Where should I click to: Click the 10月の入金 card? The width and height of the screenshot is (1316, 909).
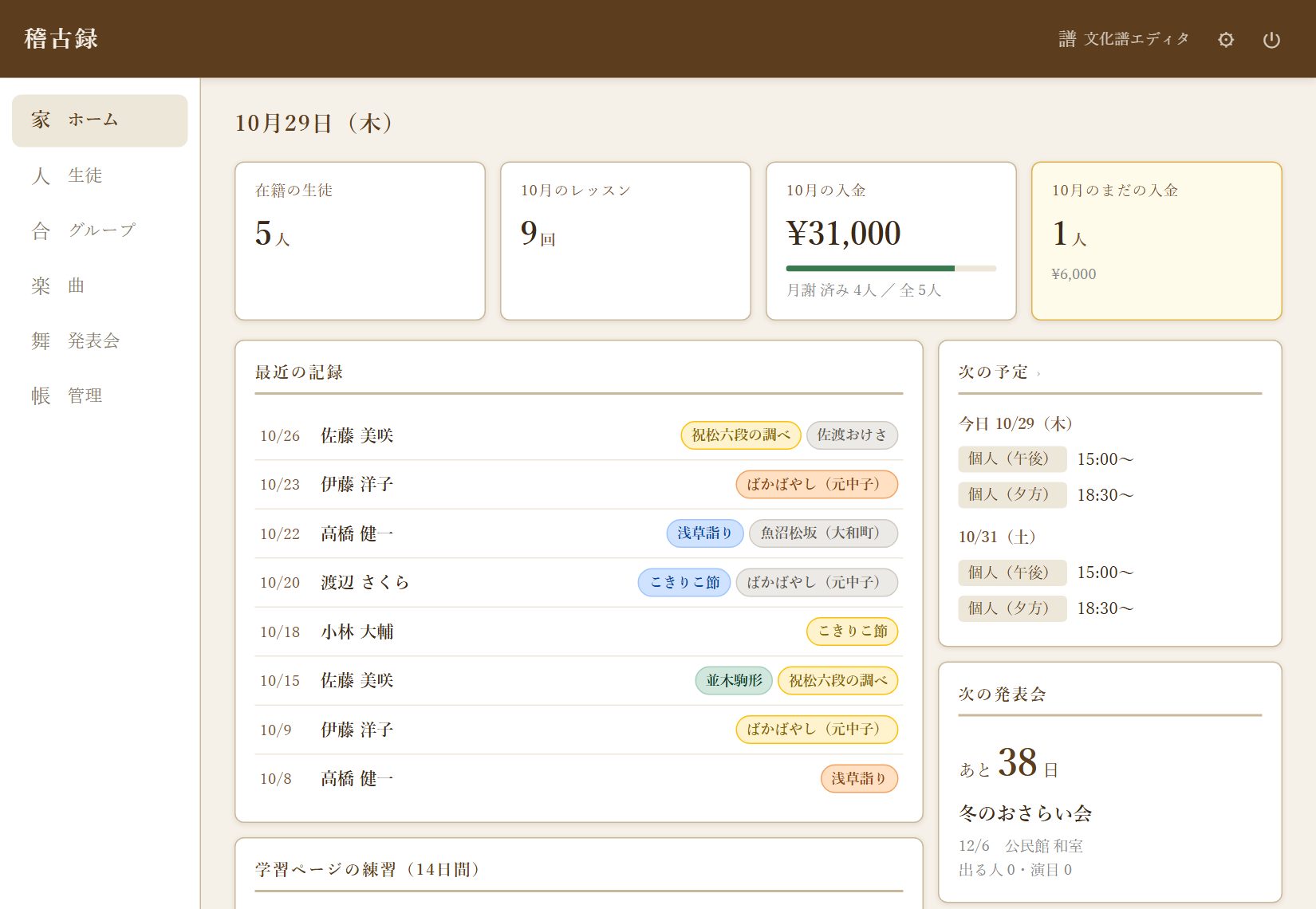coord(891,241)
